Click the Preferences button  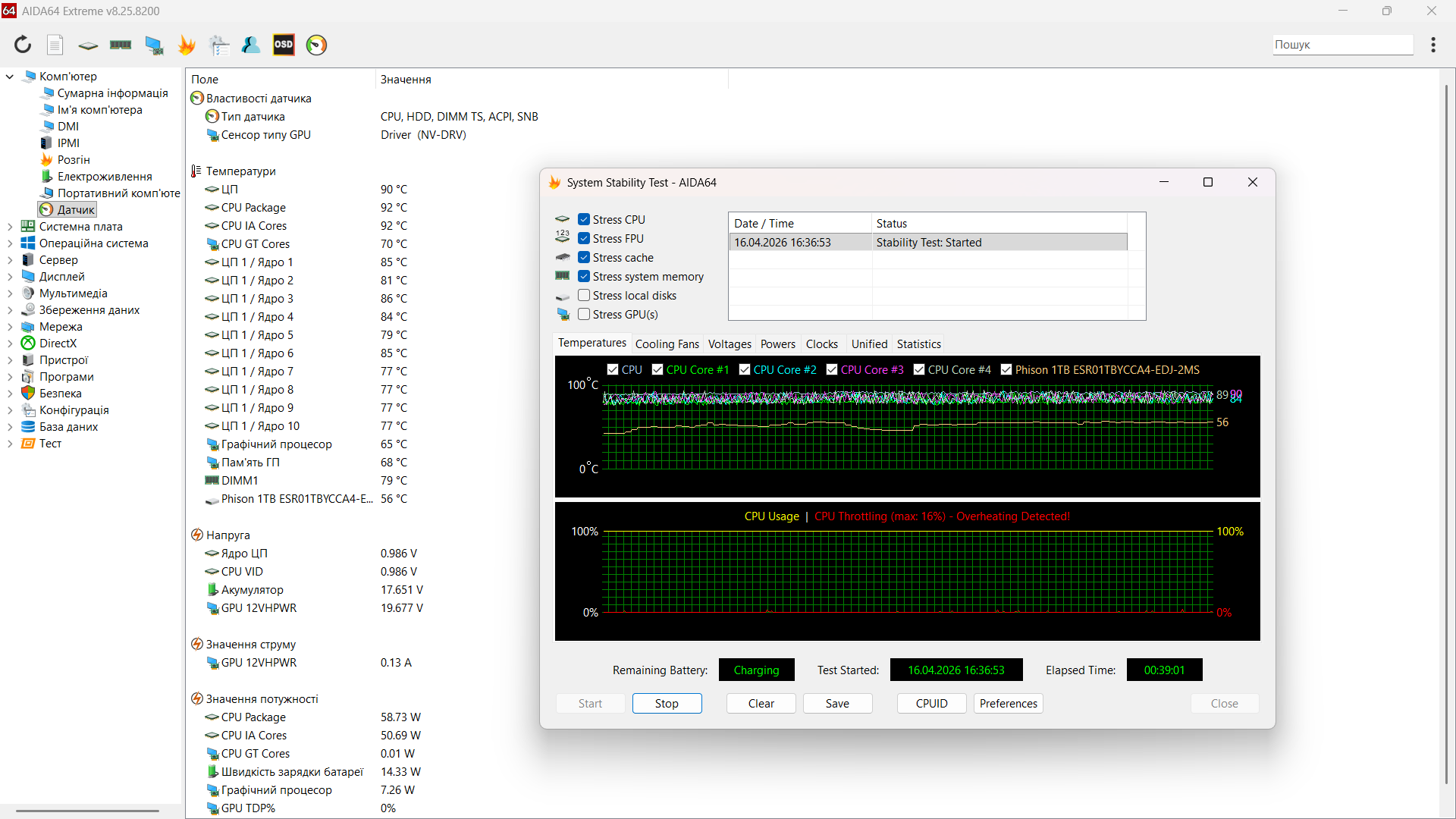[x=1008, y=703]
